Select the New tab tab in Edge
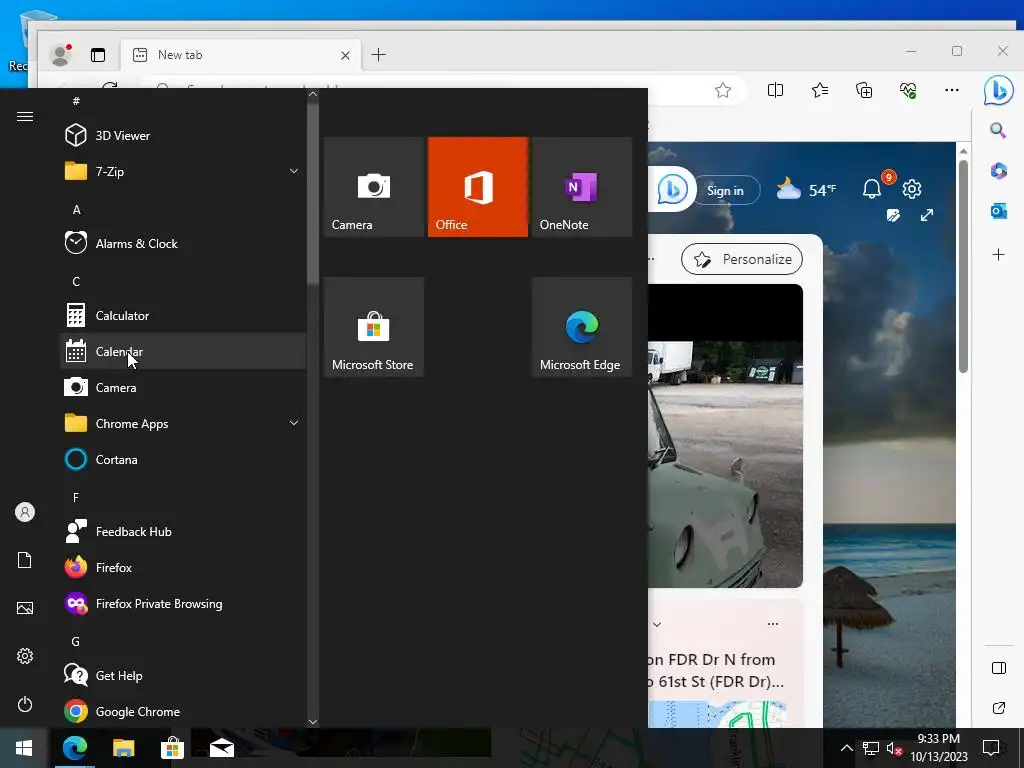 point(240,55)
